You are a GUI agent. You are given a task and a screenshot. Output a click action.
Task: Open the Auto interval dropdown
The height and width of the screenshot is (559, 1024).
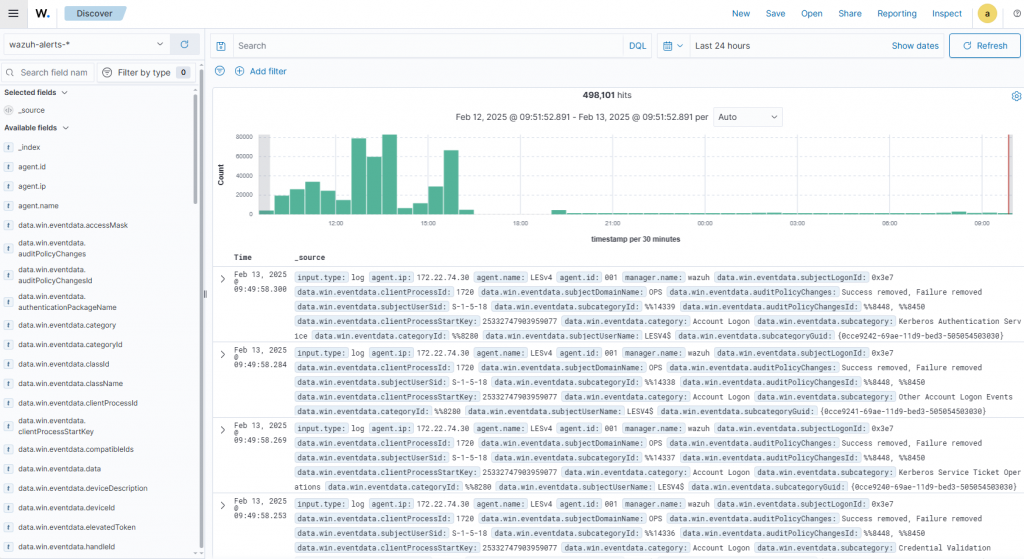[748, 117]
